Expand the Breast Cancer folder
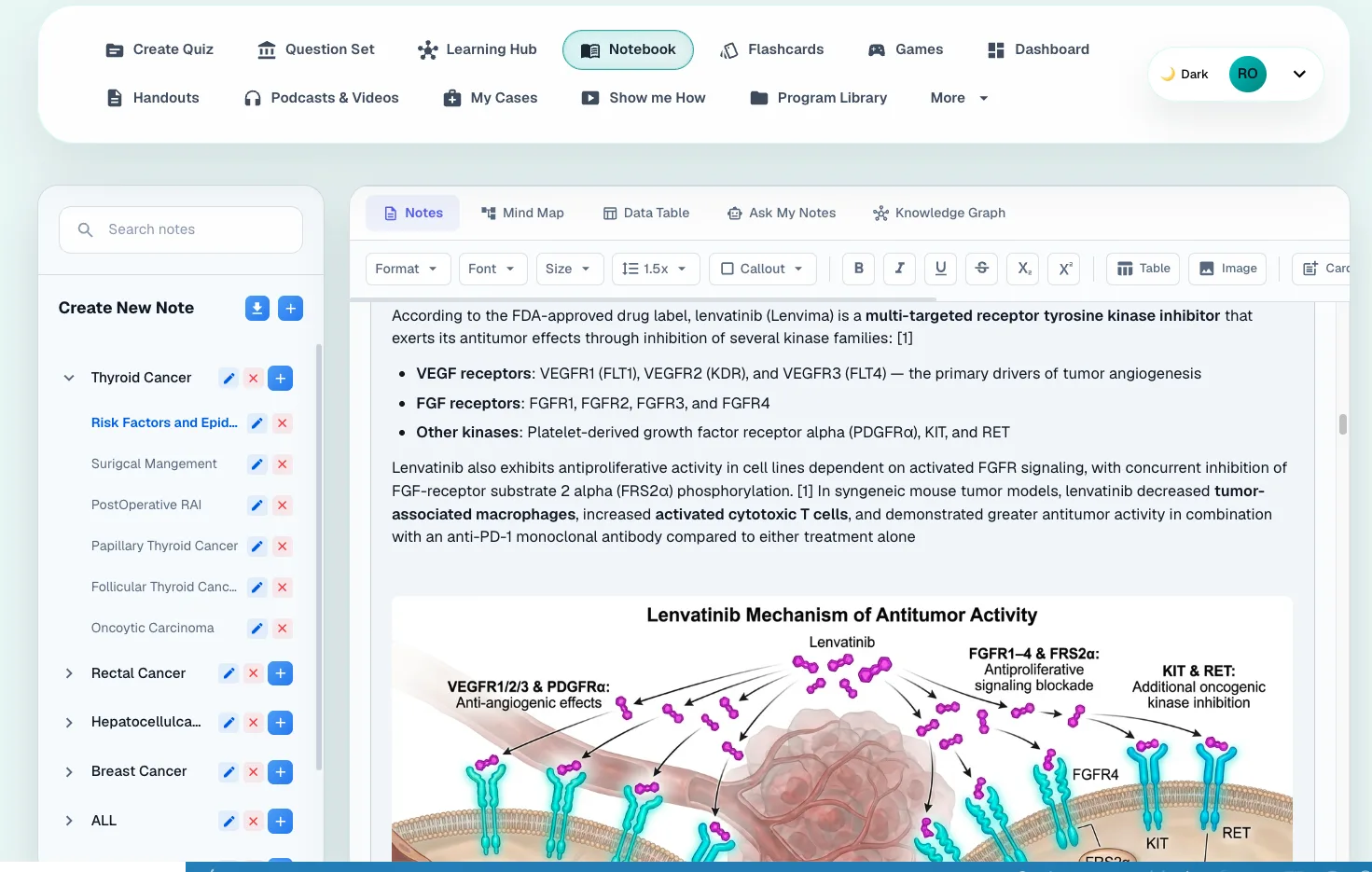Viewport: 1372px width, 872px height. point(69,771)
